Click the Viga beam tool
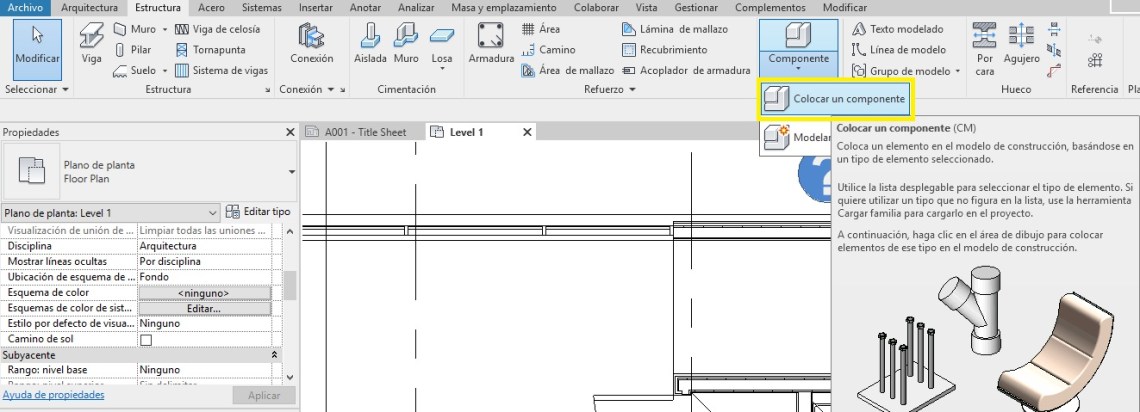 (x=91, y=46)
